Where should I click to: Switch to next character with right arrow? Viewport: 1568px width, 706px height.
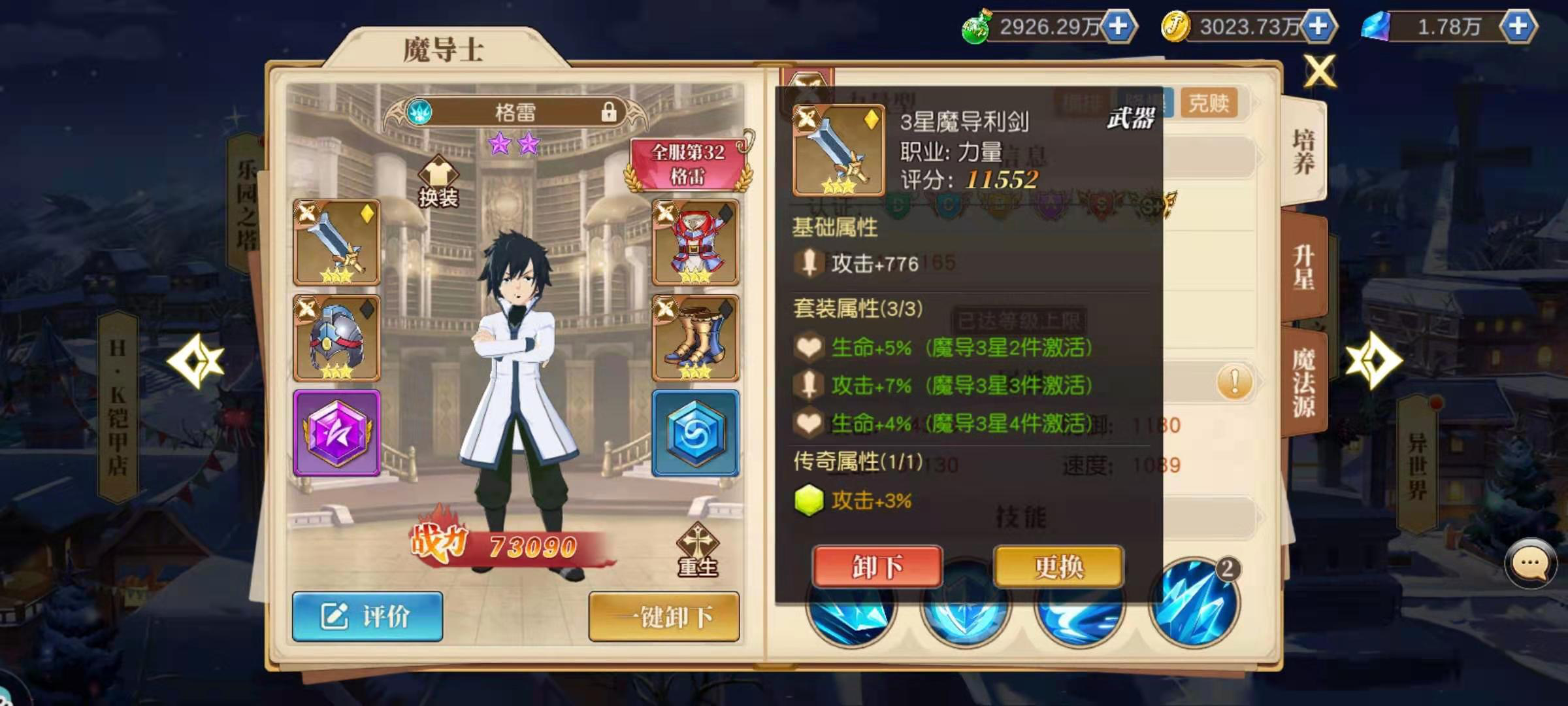click(1373, 361)
